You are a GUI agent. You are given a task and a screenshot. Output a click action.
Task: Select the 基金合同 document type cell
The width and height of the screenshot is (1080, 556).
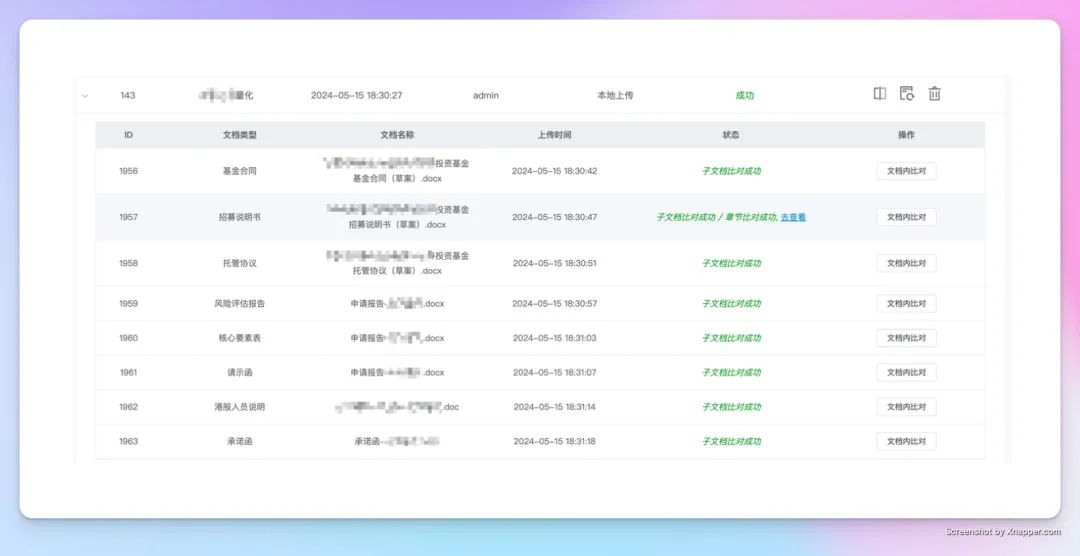[240, 171]
